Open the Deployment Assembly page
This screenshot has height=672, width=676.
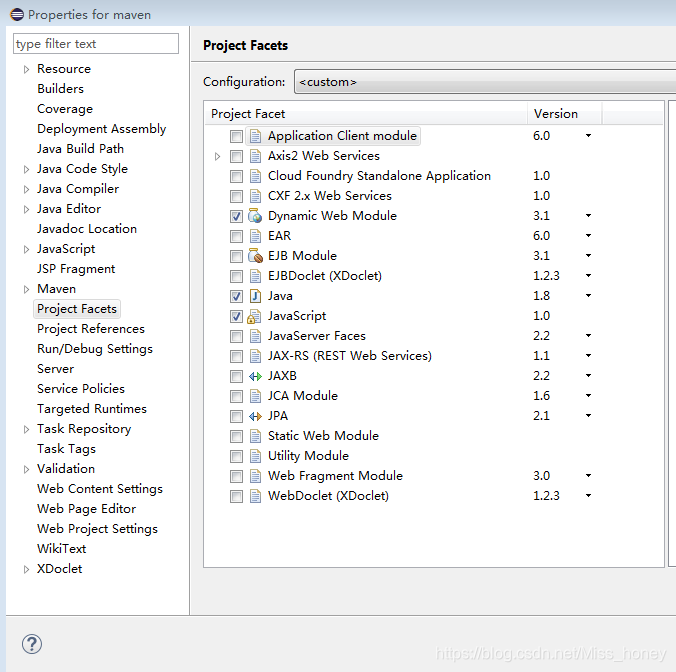pos(101,129)
